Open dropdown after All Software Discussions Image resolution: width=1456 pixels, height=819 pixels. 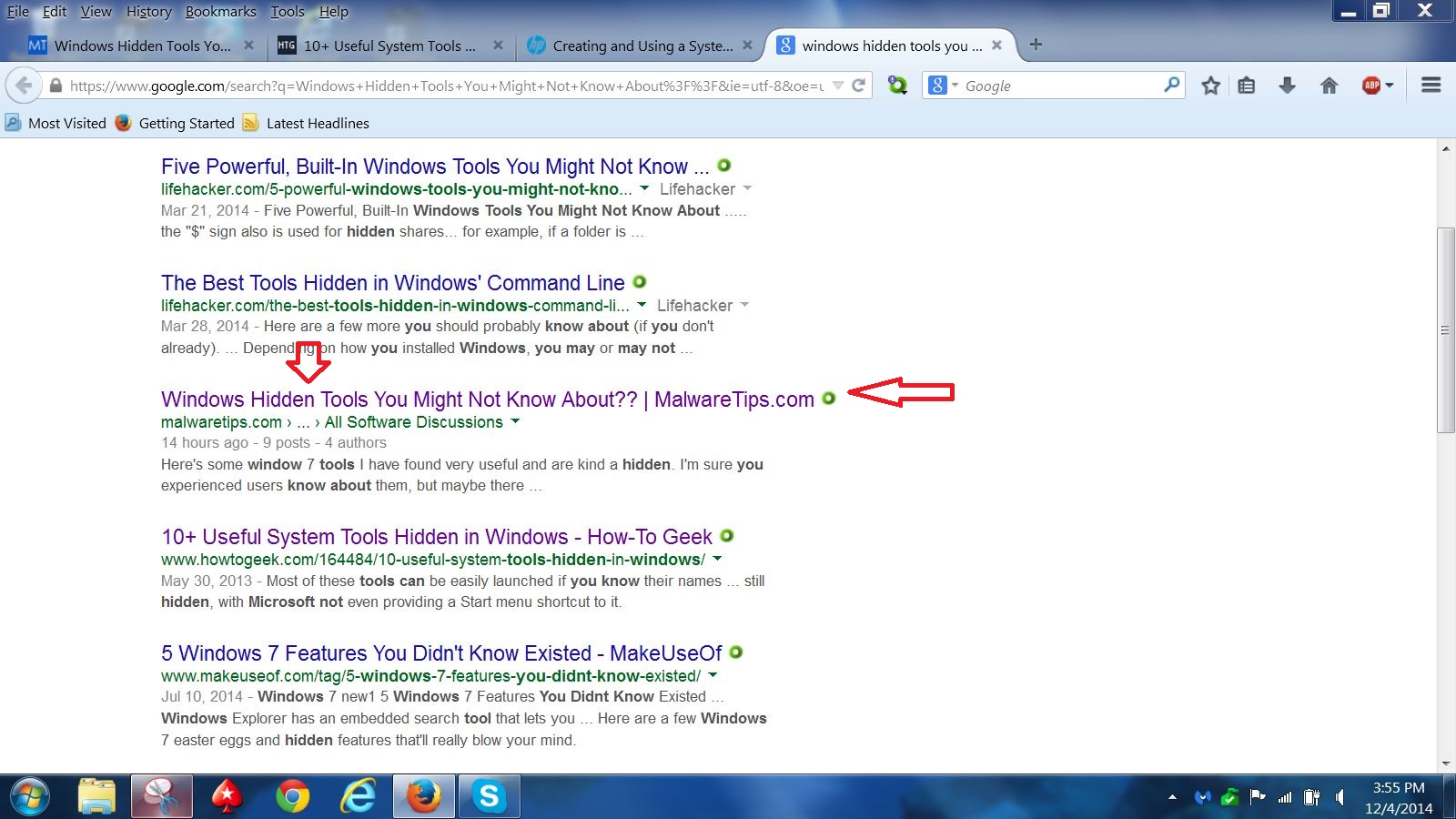pyautogui.click(x=515, y=421)
